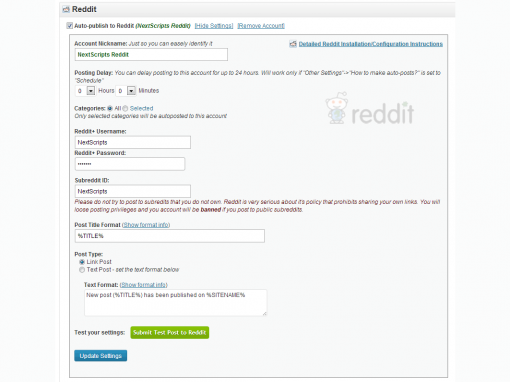Click the Update Settings button
510x382 pixels.
click(x=101, y=356)
